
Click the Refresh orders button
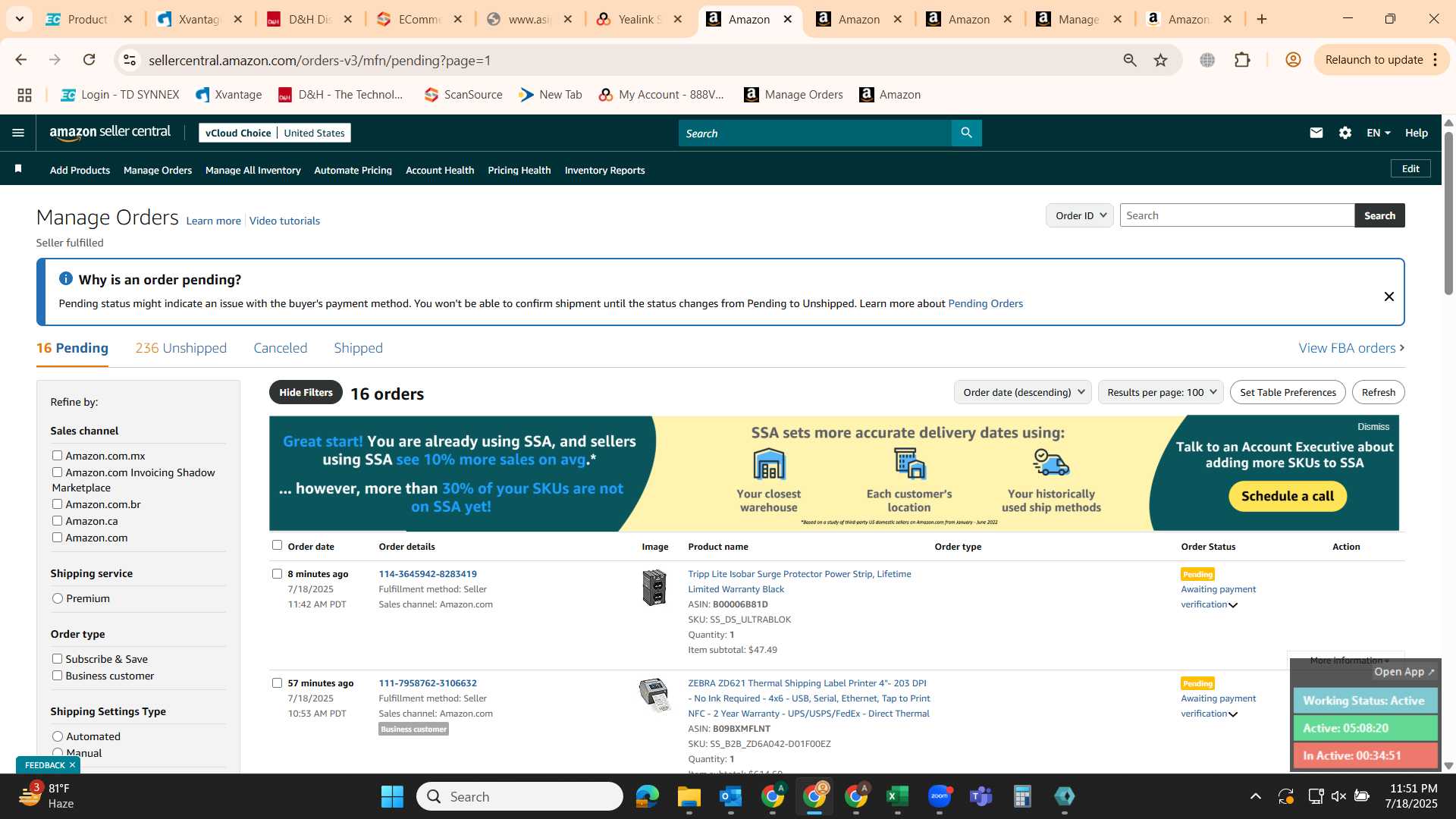click(1378, 392)
